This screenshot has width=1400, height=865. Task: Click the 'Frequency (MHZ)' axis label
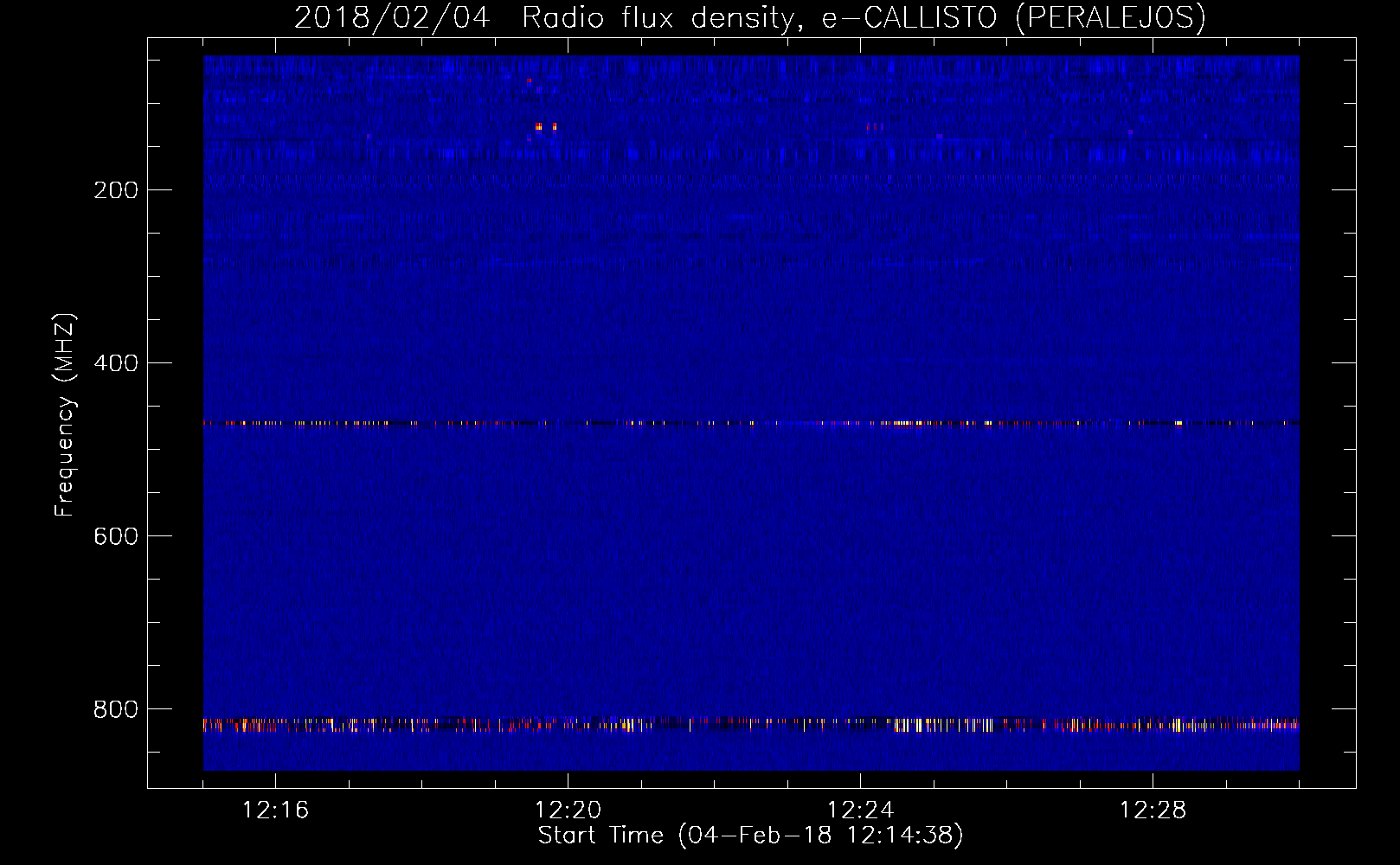click(65, 415)
